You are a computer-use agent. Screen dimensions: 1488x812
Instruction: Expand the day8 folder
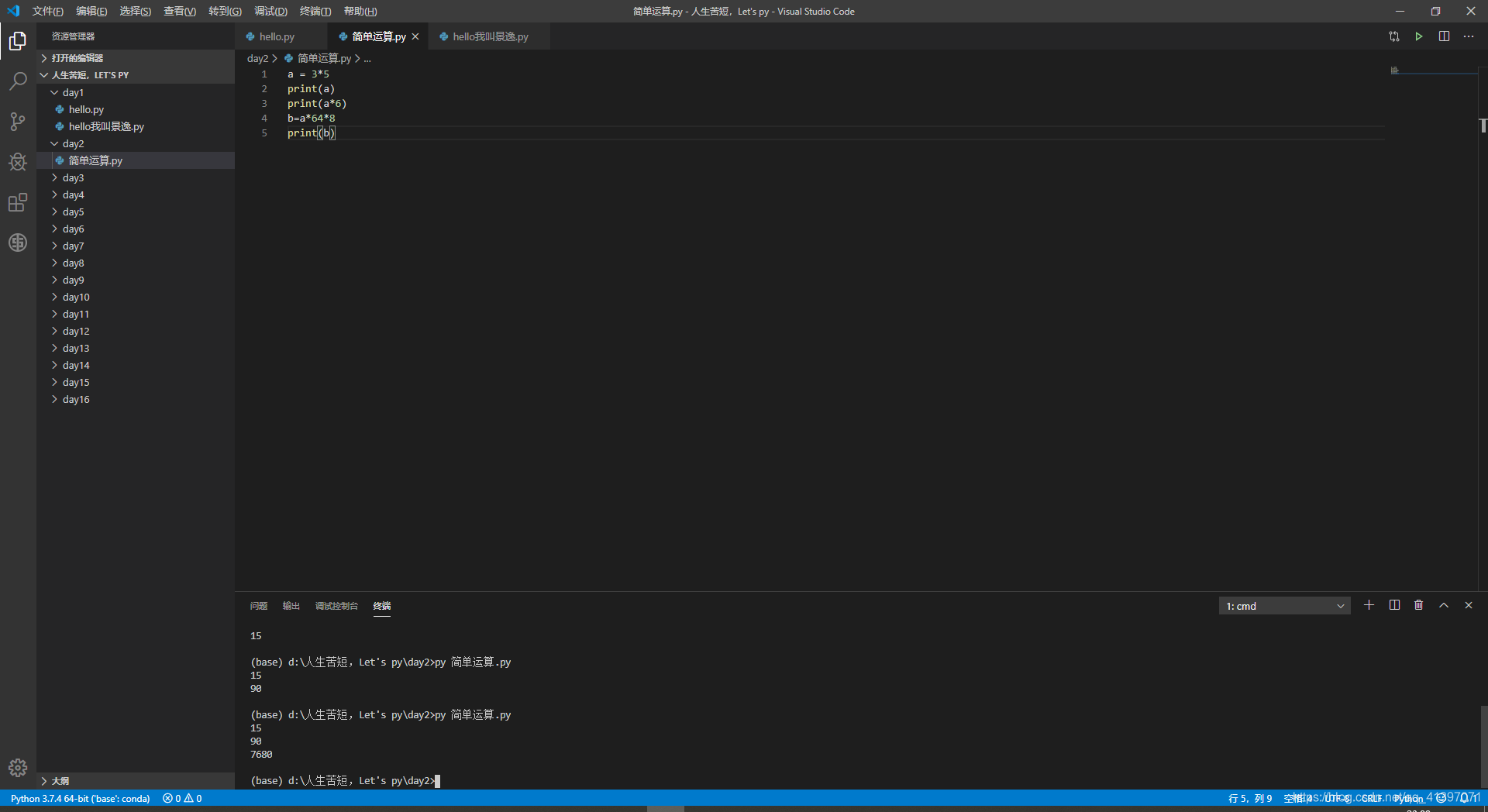(x=136, y=263)
